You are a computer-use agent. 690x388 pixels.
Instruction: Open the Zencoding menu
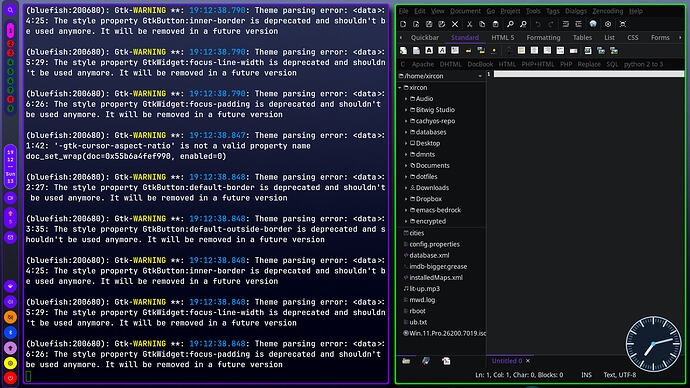pos(607,11)
